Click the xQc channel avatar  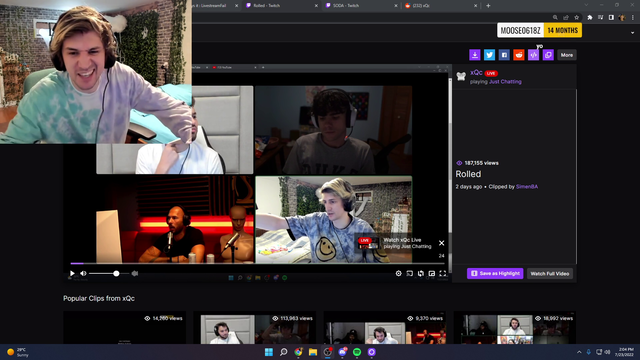click(461, 76)
